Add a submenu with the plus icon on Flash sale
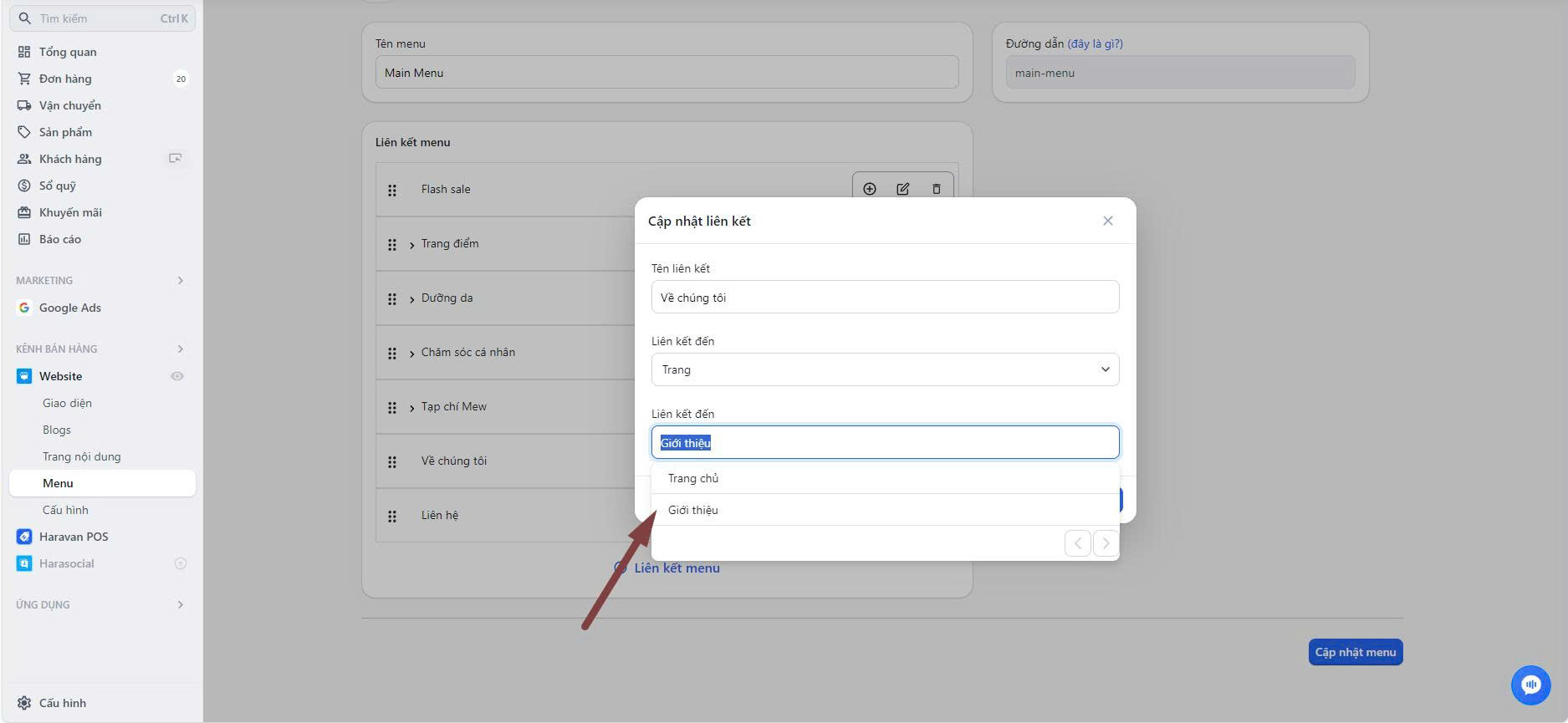The height and width of the screenshot is (723, 1568). (x=870, y=189)
